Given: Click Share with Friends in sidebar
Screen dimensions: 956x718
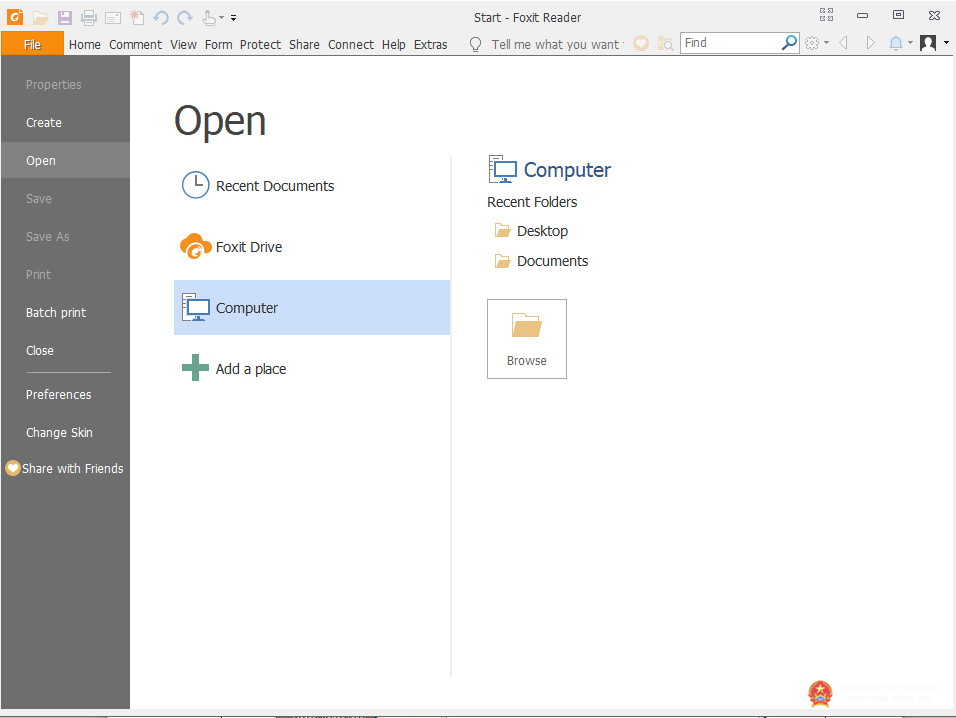Looking at the screenshot, I should coord(65,468).
